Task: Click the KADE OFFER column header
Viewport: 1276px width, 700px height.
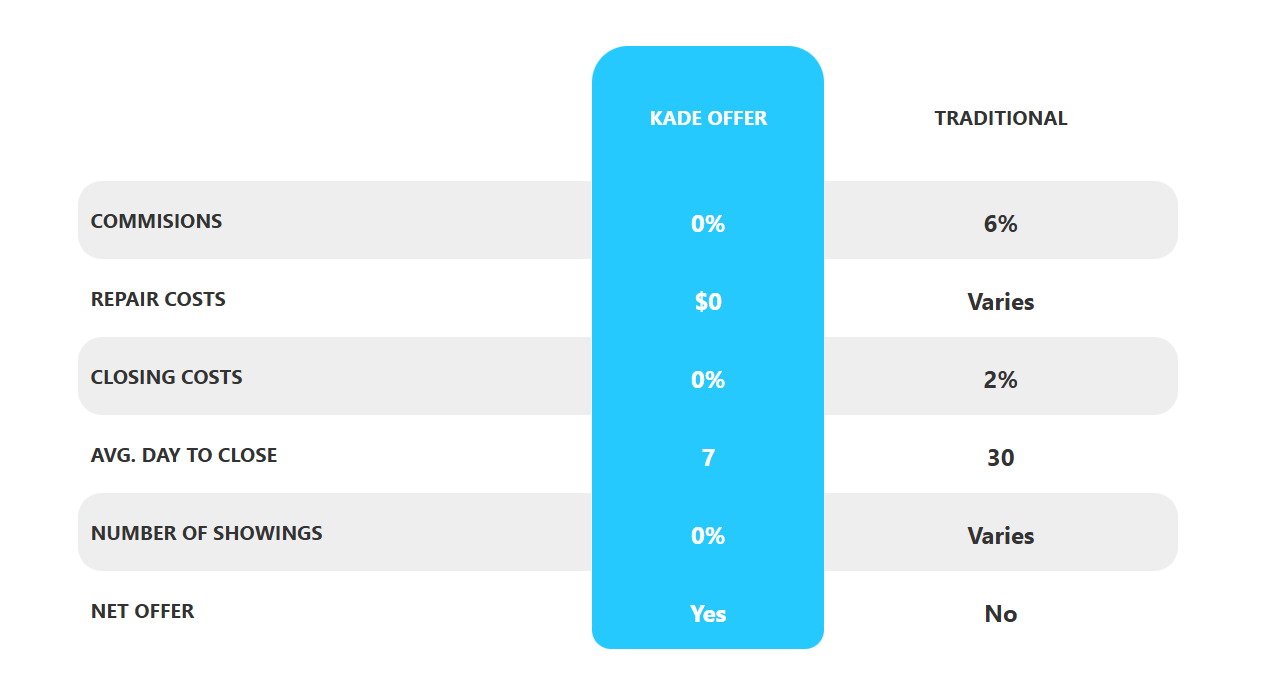Action: pyautogui.click(x=708, y=118)
